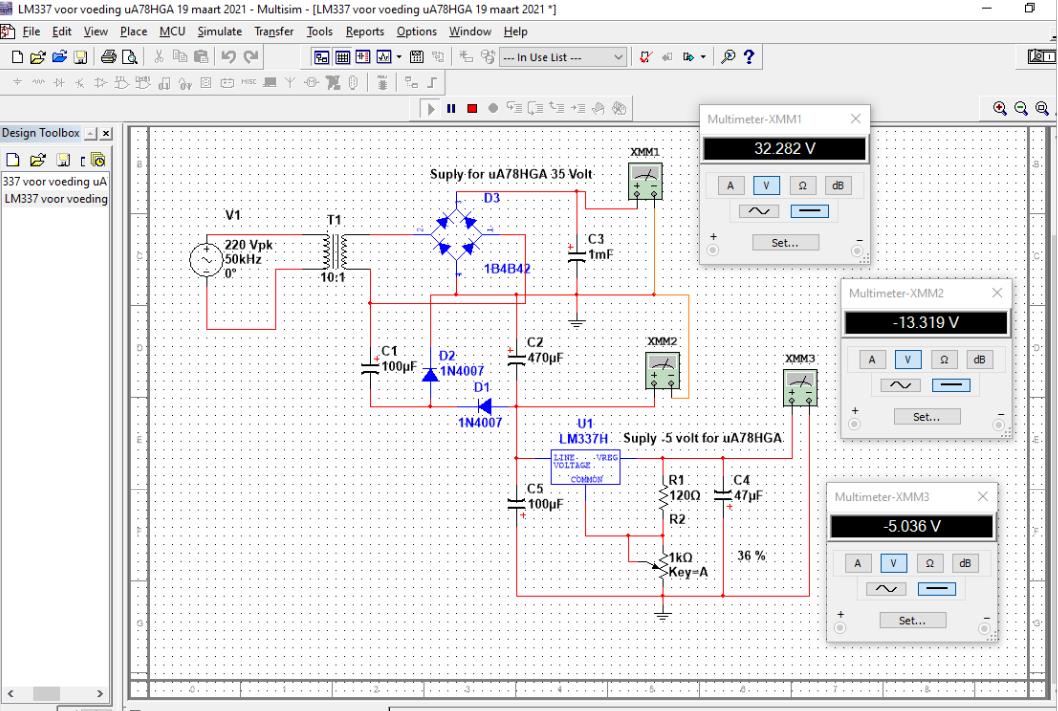Pause the running simulation
This screenshot has height=711, width=1058.
tap(451, 109)
